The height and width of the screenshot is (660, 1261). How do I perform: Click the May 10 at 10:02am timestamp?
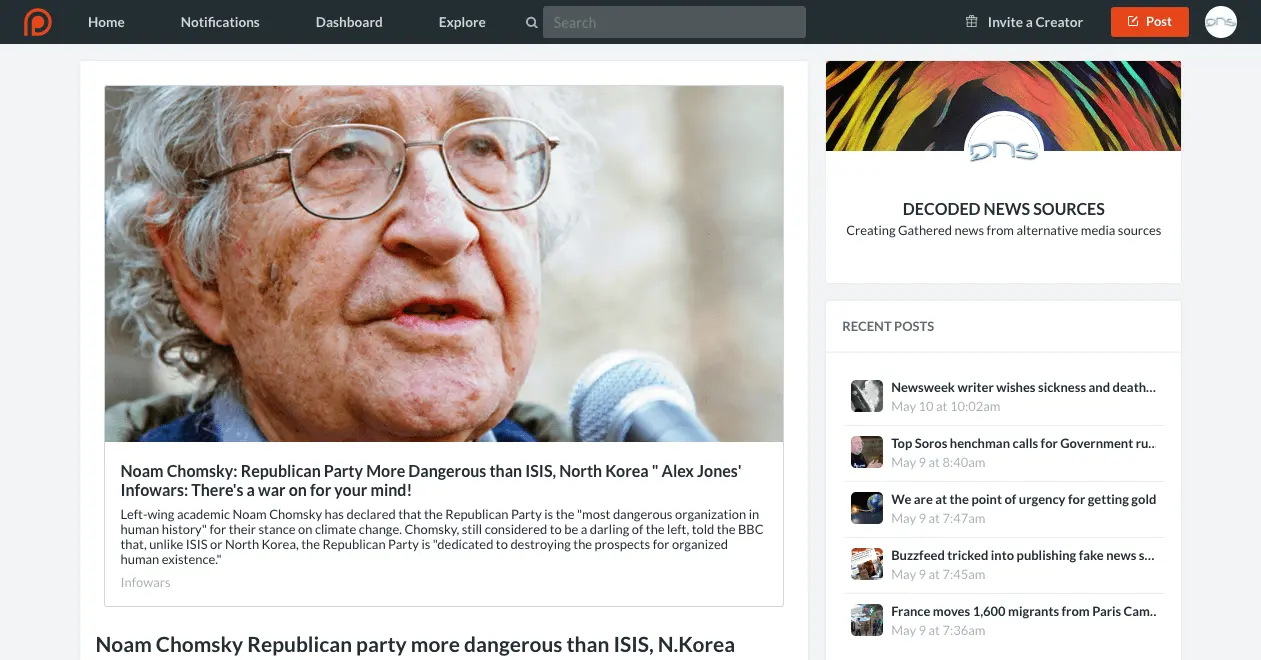(x=946, y=407)
